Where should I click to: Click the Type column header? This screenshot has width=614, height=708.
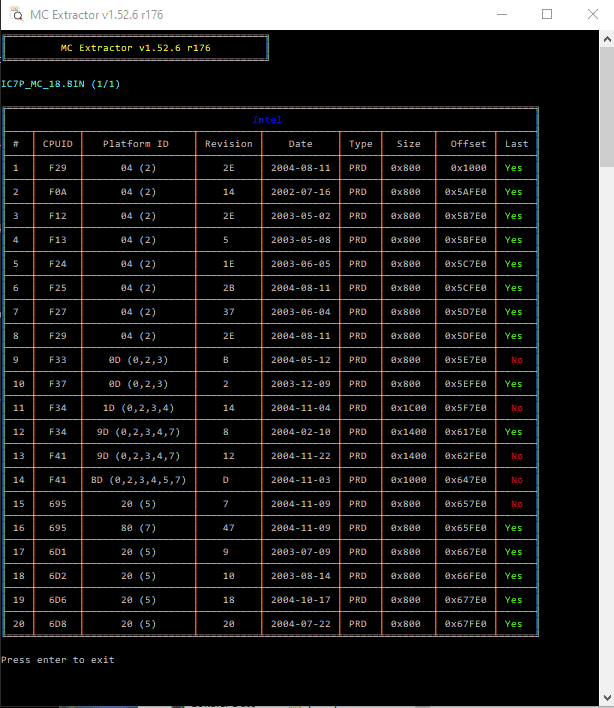point(360,144)
